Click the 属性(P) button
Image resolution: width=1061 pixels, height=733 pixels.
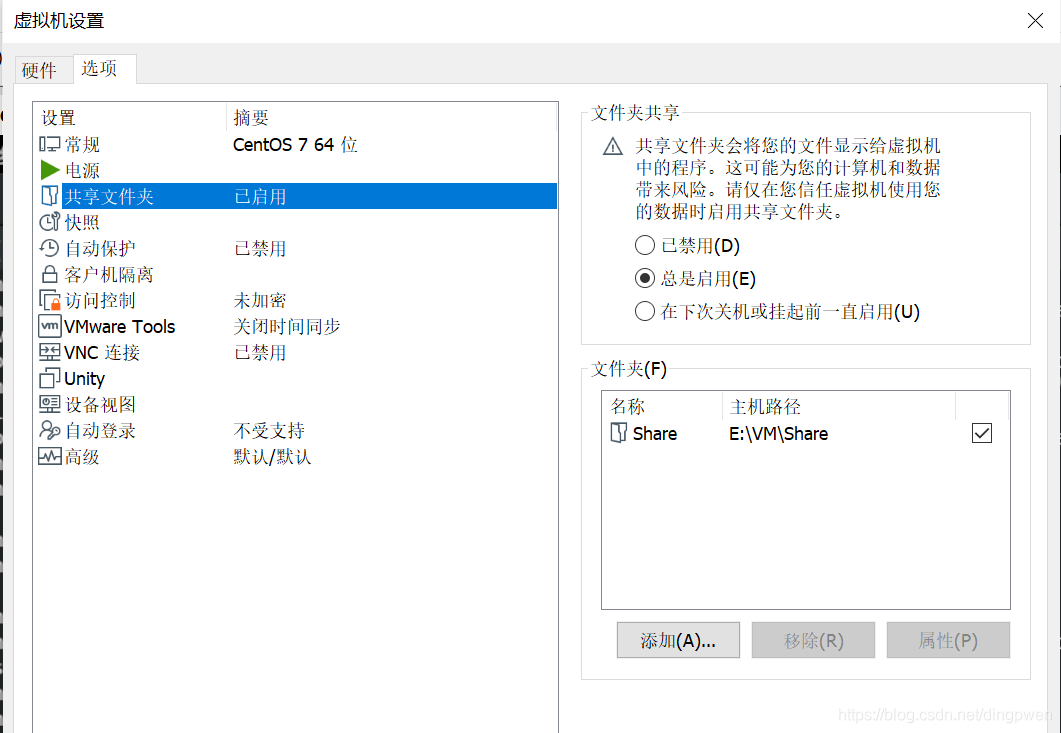pyautogui.click(x=948, y=640)
